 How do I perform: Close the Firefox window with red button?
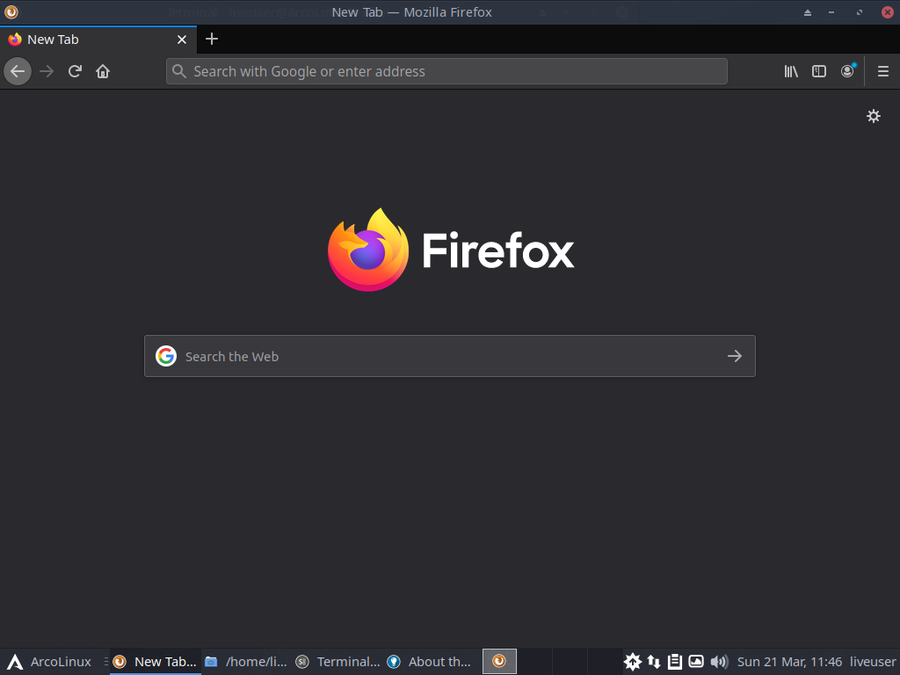[887, 12]
